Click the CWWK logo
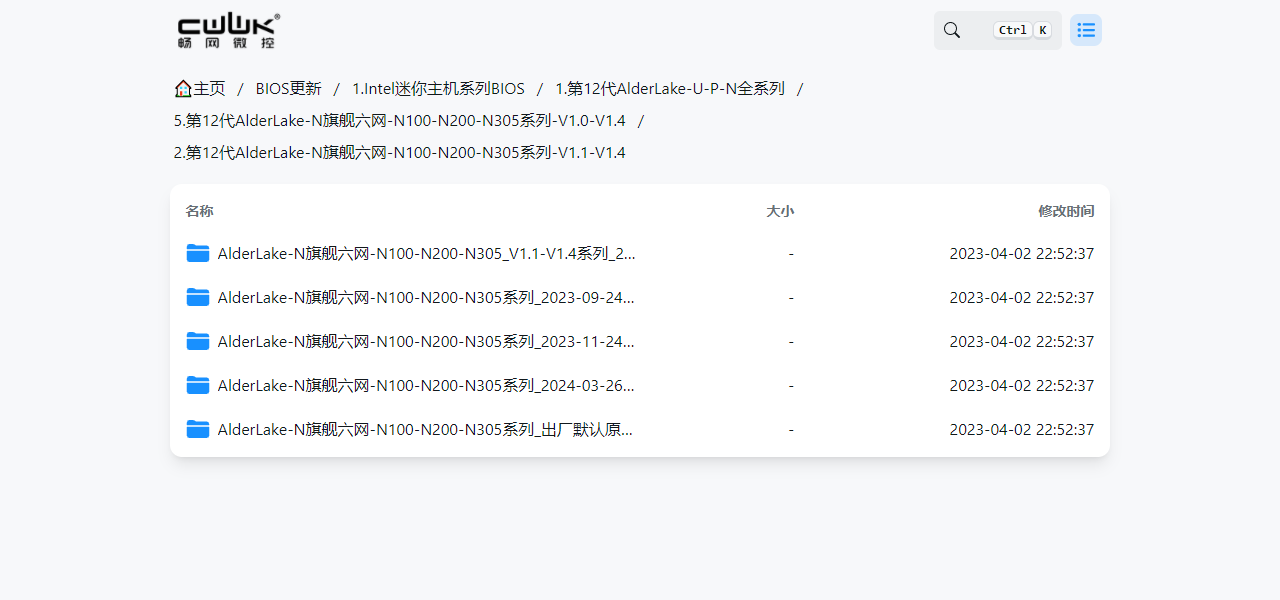This screenshot has height=600, width=1280. [x=229, y=31]
